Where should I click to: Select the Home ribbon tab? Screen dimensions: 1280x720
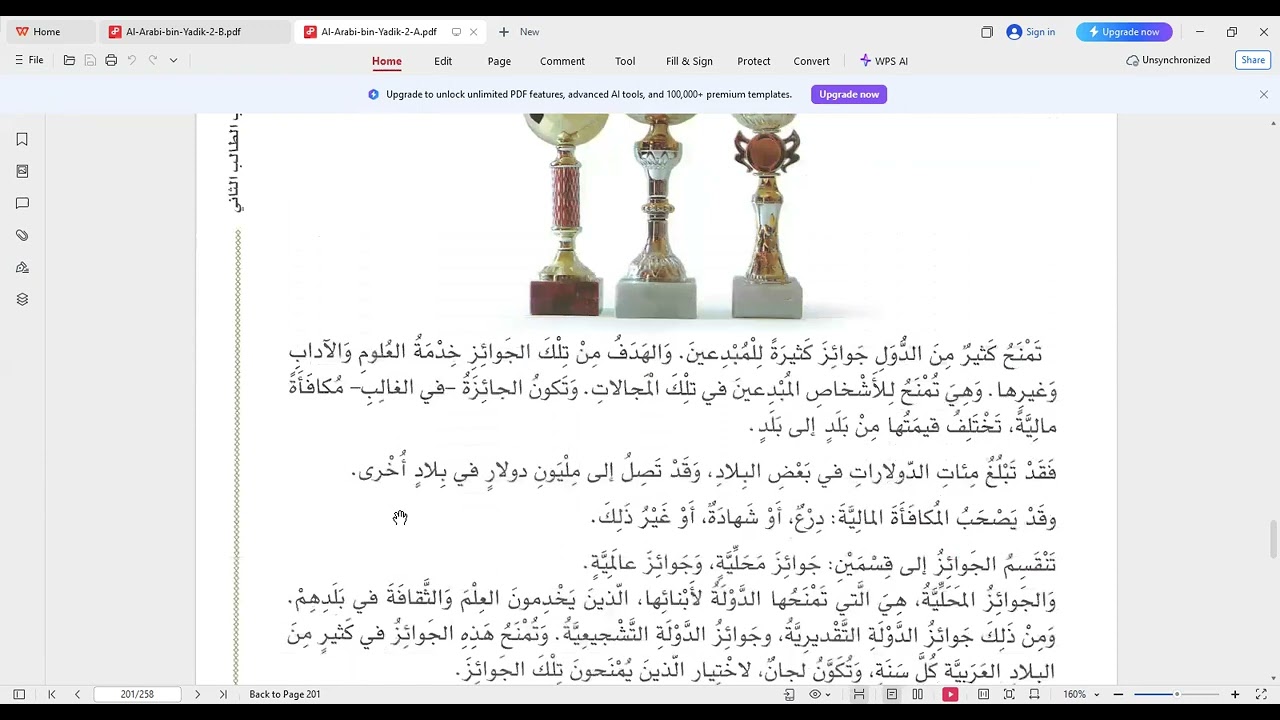[387, 61]
